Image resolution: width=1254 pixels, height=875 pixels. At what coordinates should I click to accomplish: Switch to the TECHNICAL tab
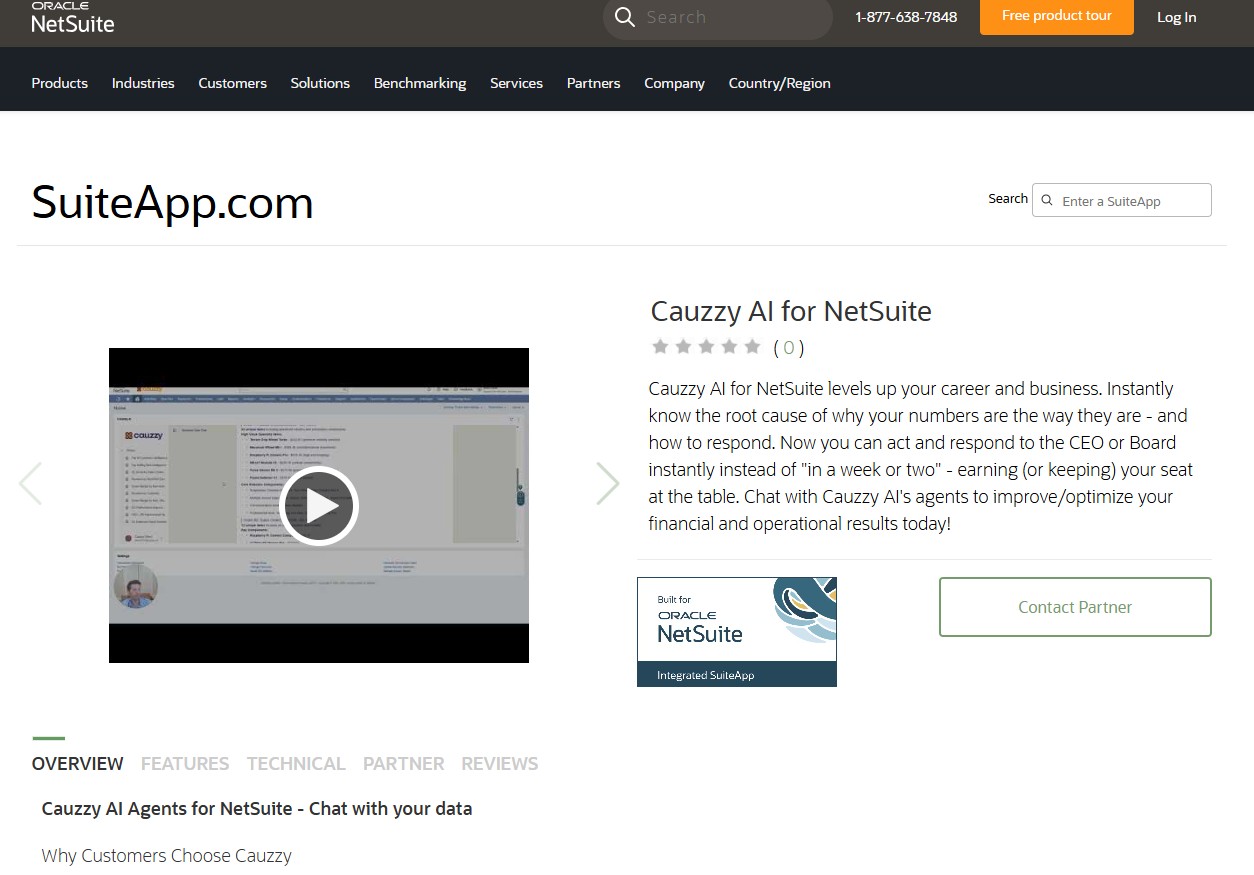coord(296,763)
